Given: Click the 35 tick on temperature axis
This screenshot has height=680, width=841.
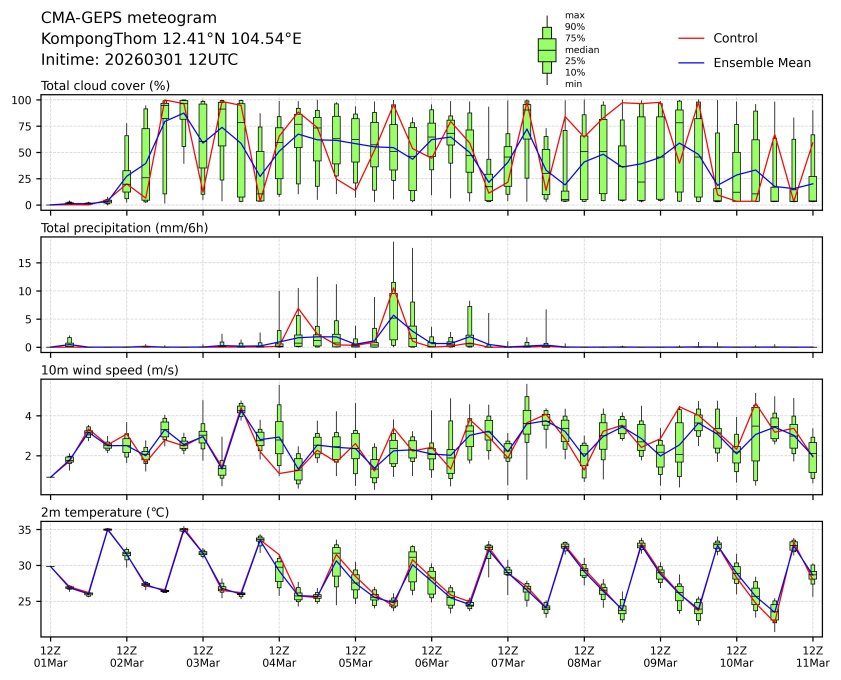Looking at the screenshot, I should point(29,530).
